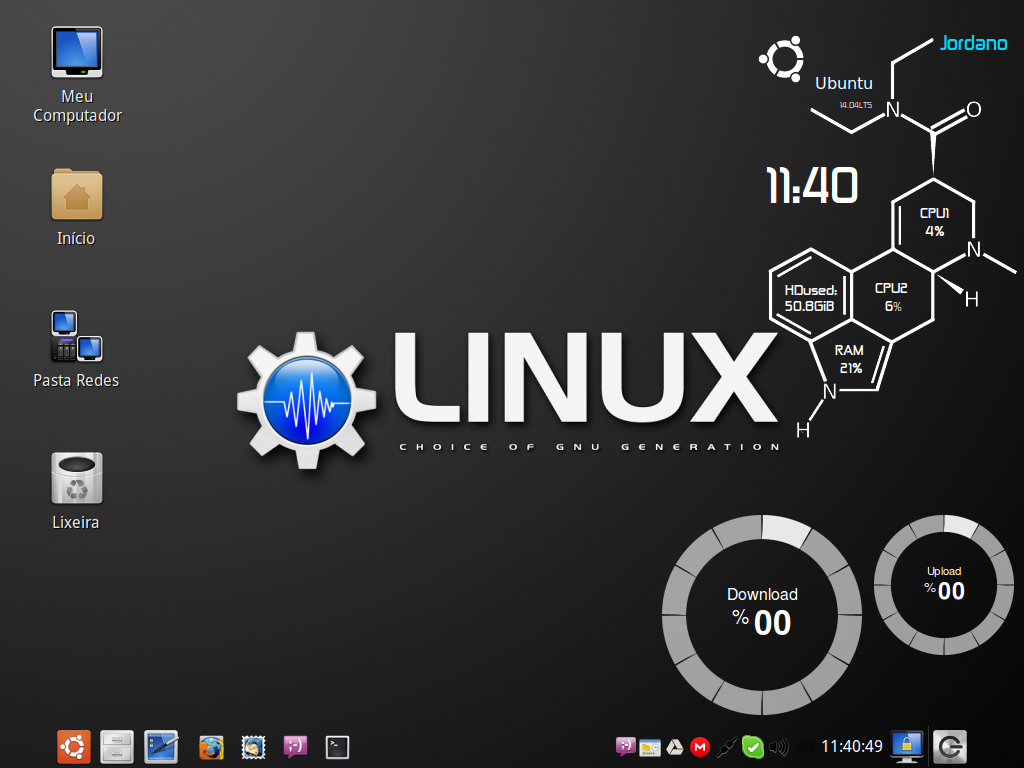
Task: Click the network connection plug icon
Action: [x=726, y=747]
